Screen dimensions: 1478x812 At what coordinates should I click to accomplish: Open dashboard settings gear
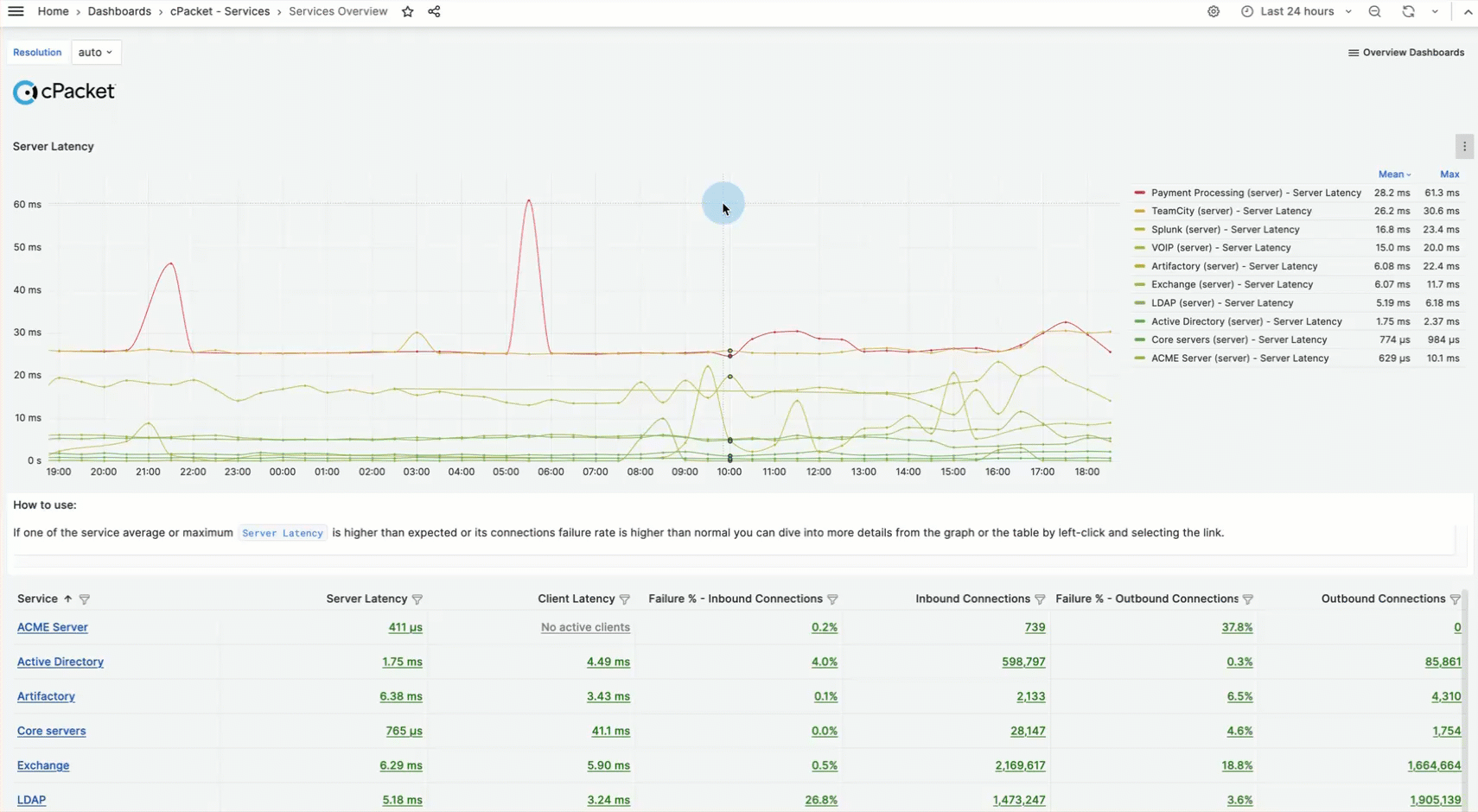(x=1214, y=11)
